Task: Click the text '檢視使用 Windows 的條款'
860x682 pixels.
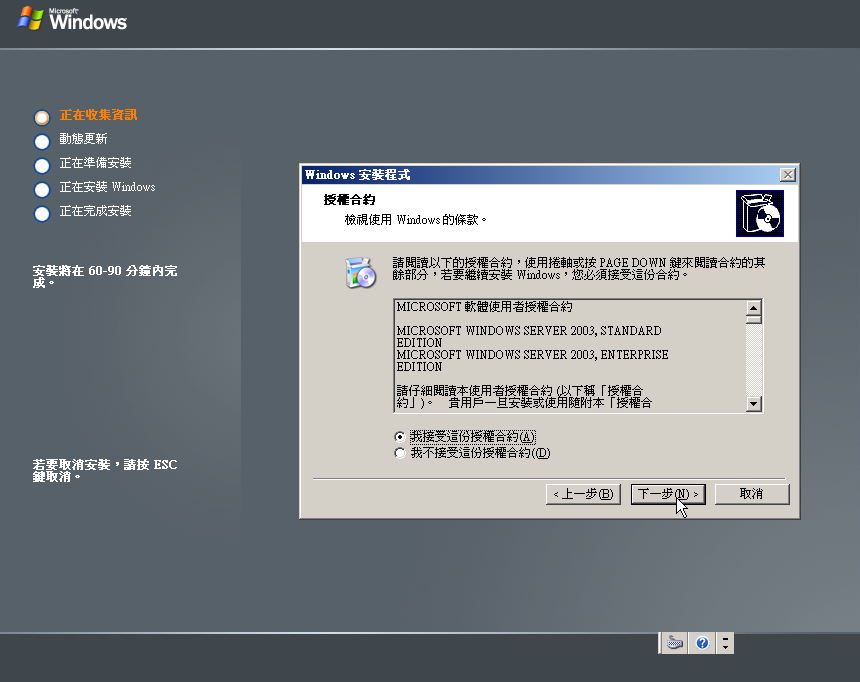Action: click(x=415, y=220)
